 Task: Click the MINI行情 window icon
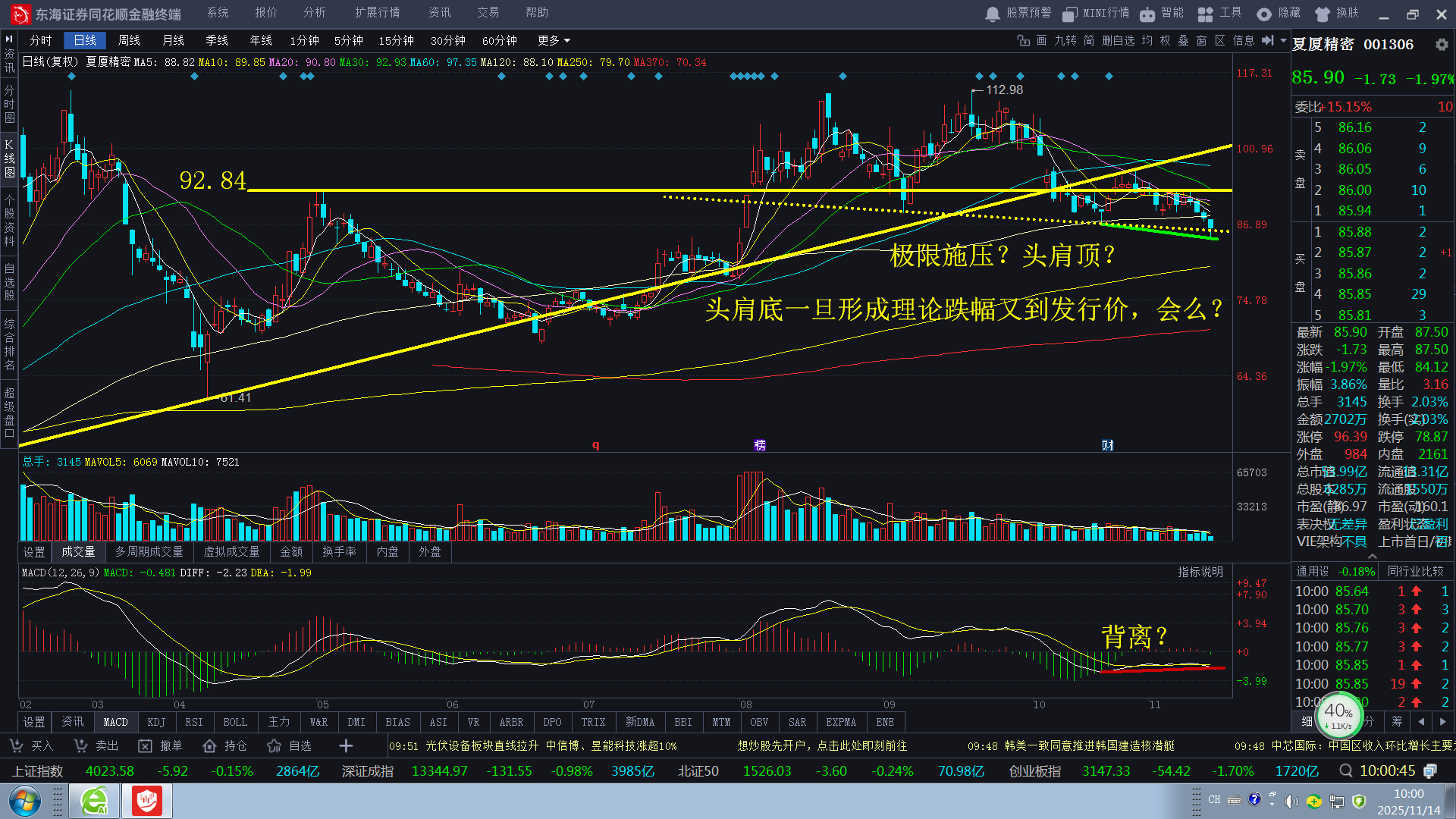pyautogui.click(x=1069, y=14)
